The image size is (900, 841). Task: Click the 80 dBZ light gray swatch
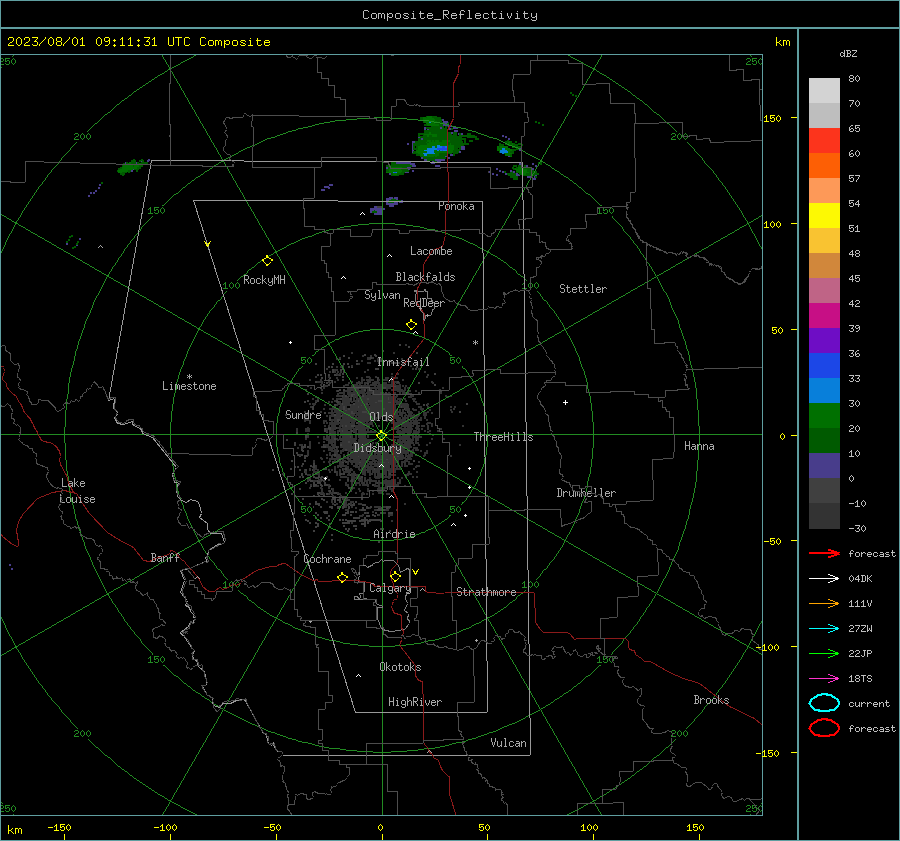(824, 90)
